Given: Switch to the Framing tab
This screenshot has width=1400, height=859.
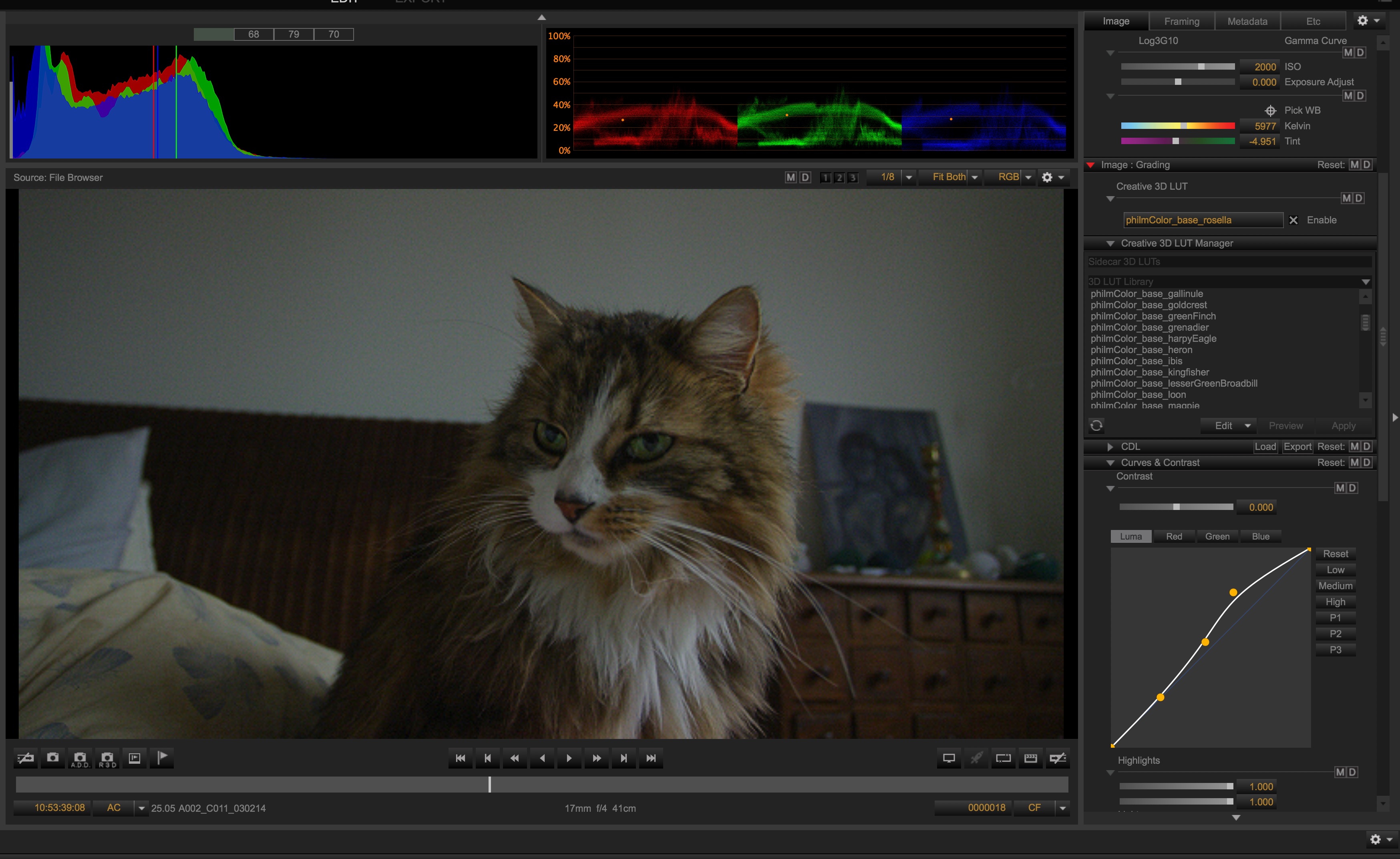Looking at the screenshot, I should pyautogui.click(x=1182, y=21).
